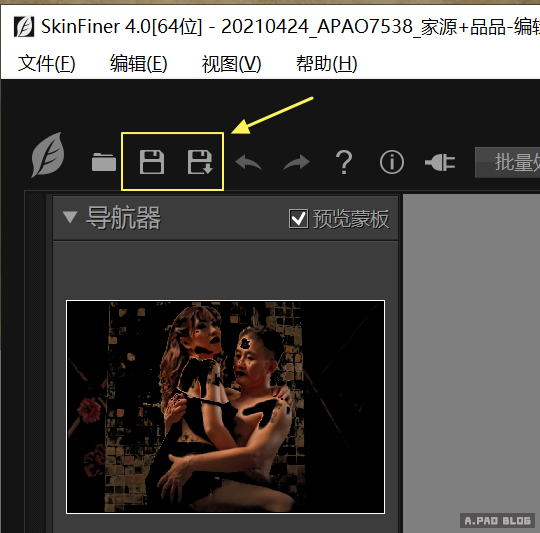Click the SkinFiner icon in the title bar

click(24, 27)
